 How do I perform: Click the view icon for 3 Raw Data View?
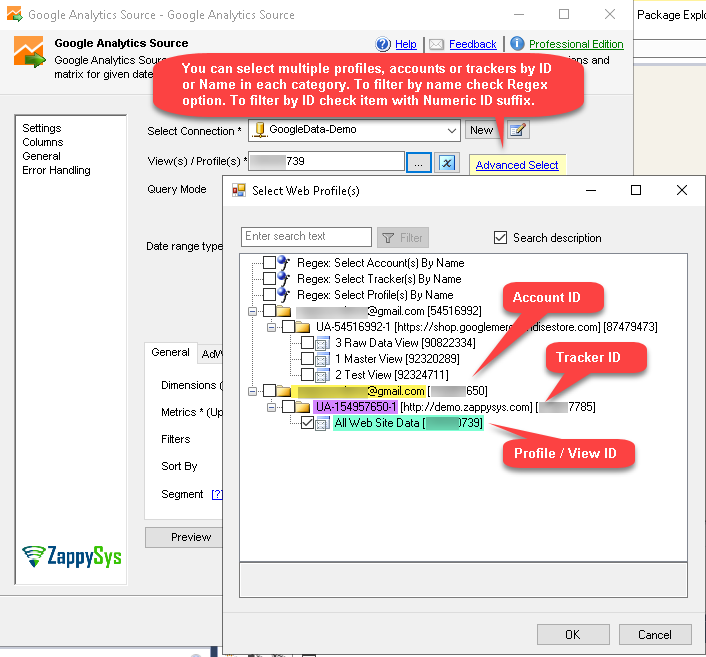[322, 343]
